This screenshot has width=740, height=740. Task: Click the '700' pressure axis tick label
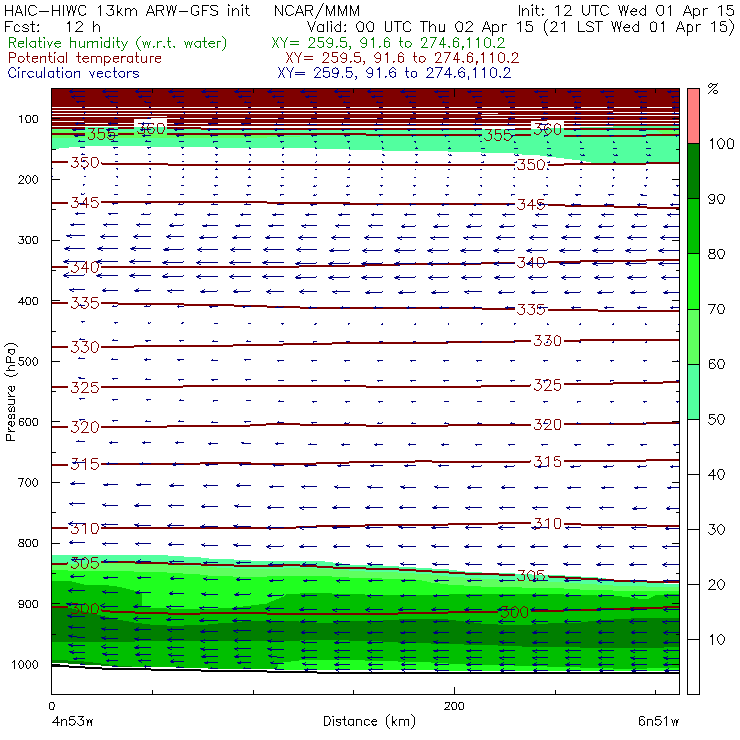(x=28, y=482)
